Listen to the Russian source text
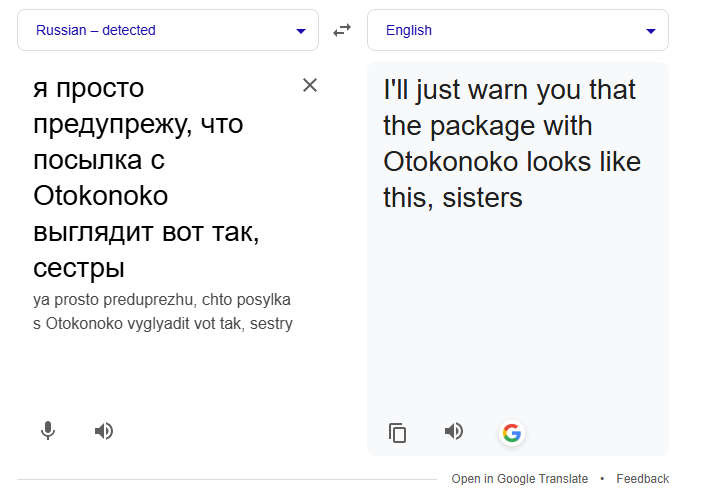Screen dimensions: 706x501 coord(104,431)
